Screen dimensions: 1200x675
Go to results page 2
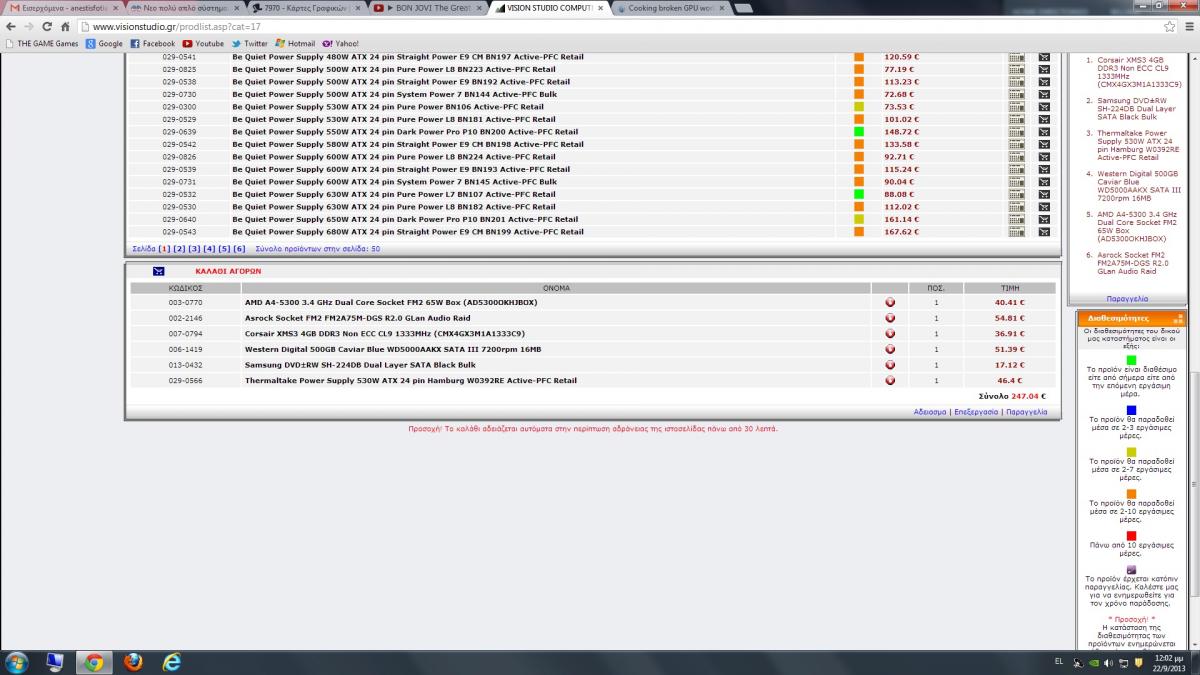[x=179, y=248]
